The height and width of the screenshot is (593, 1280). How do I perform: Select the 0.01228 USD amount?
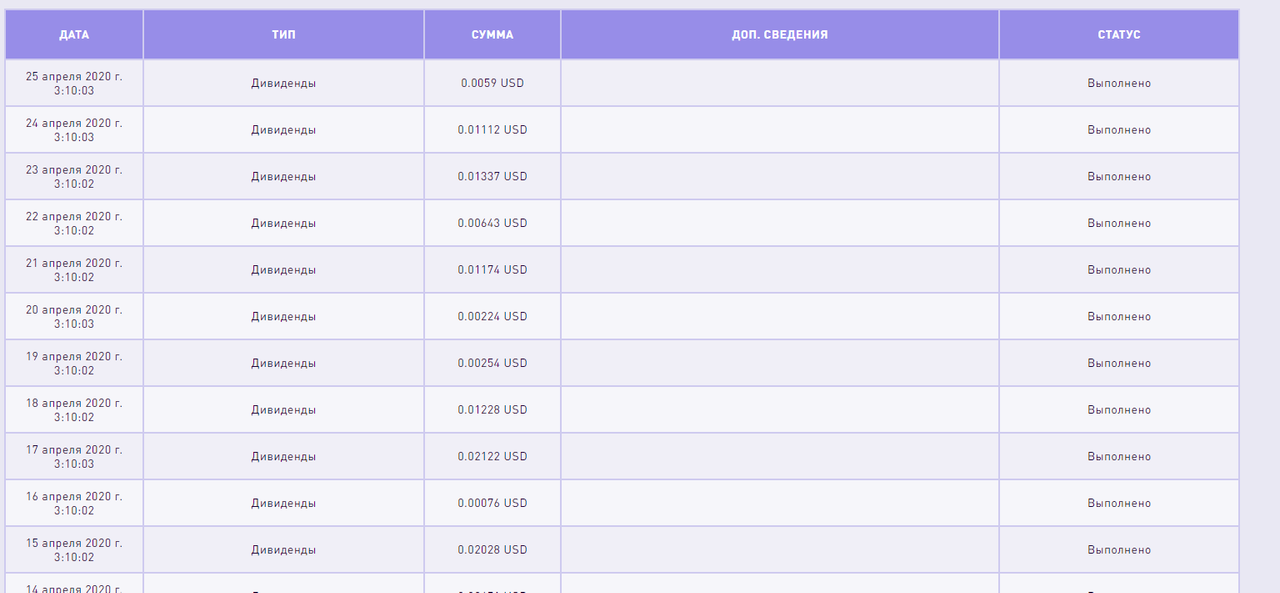point(493,410)
